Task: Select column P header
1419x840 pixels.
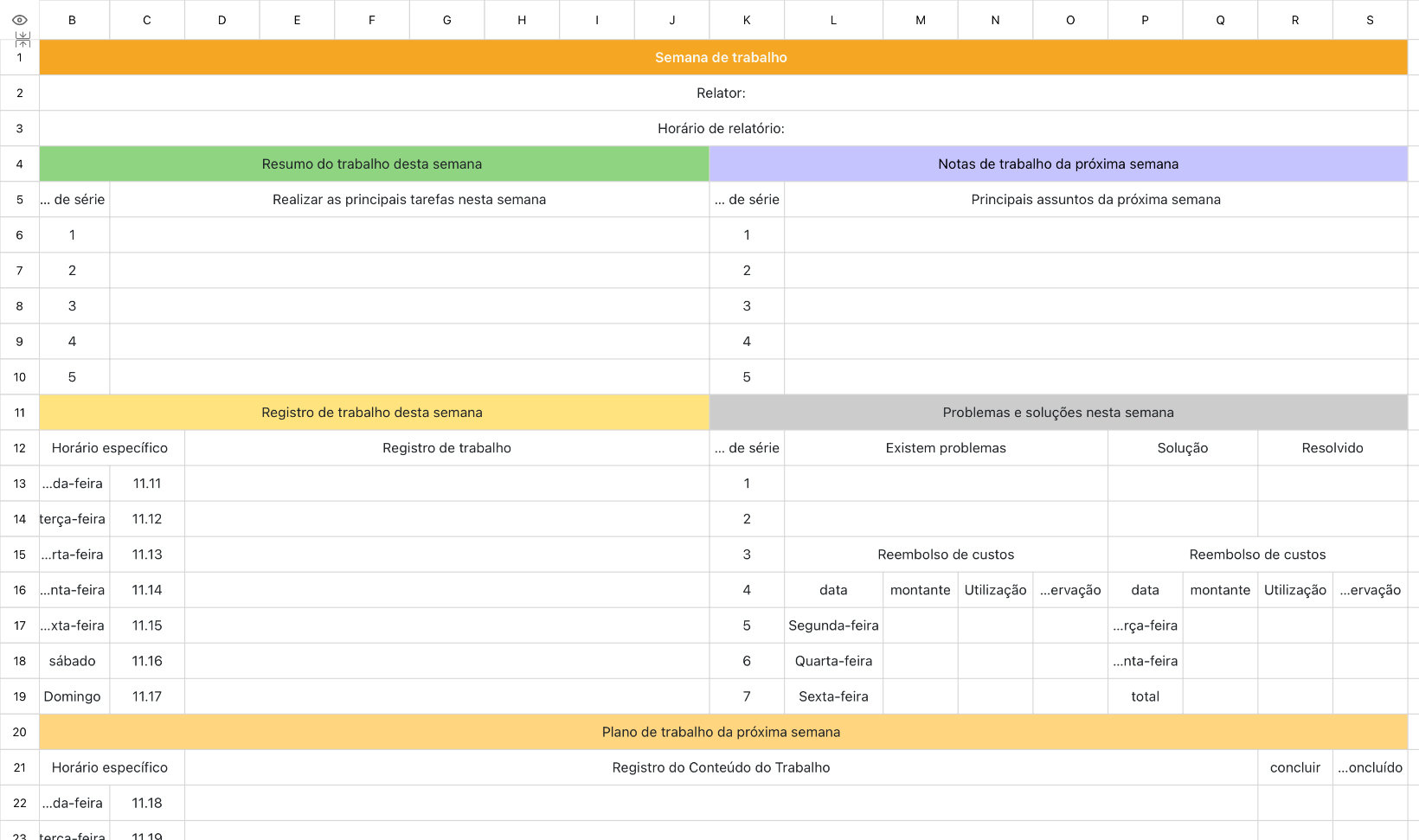Action: [x=1145, y=20]
